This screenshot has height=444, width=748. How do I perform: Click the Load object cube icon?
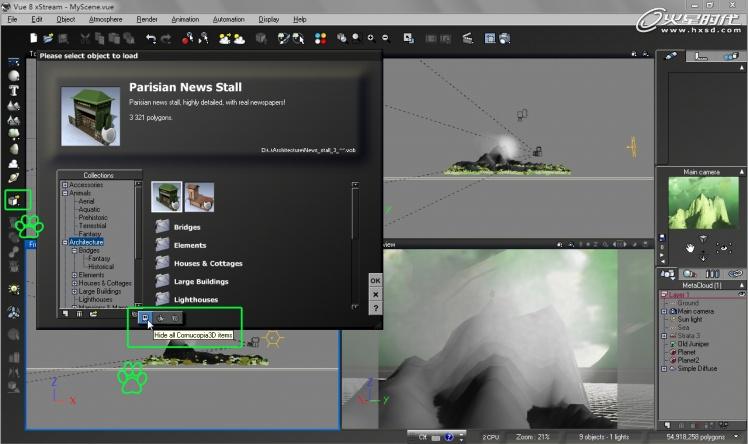point(14,200)
